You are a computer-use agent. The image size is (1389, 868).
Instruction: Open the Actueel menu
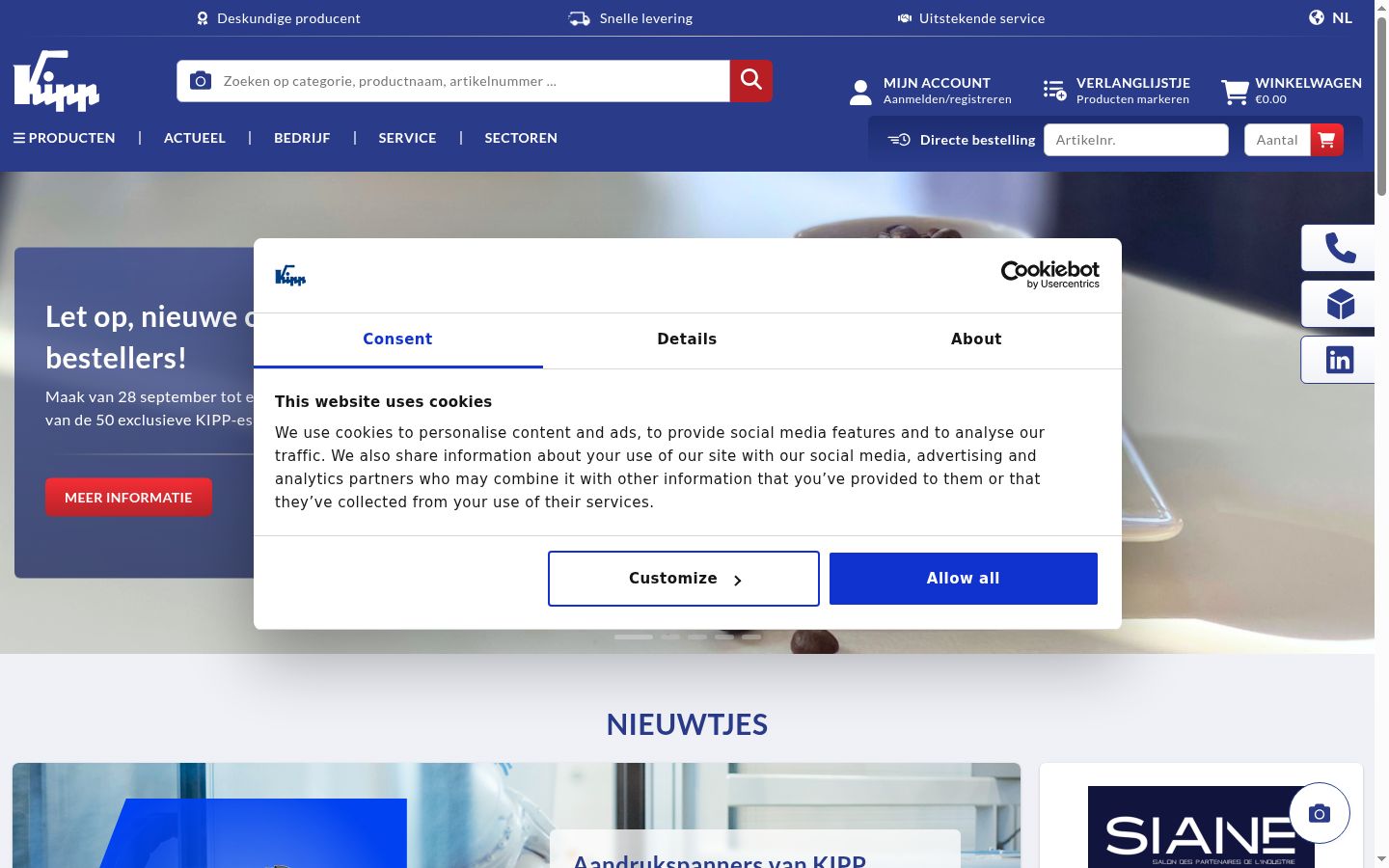(195, 138)
